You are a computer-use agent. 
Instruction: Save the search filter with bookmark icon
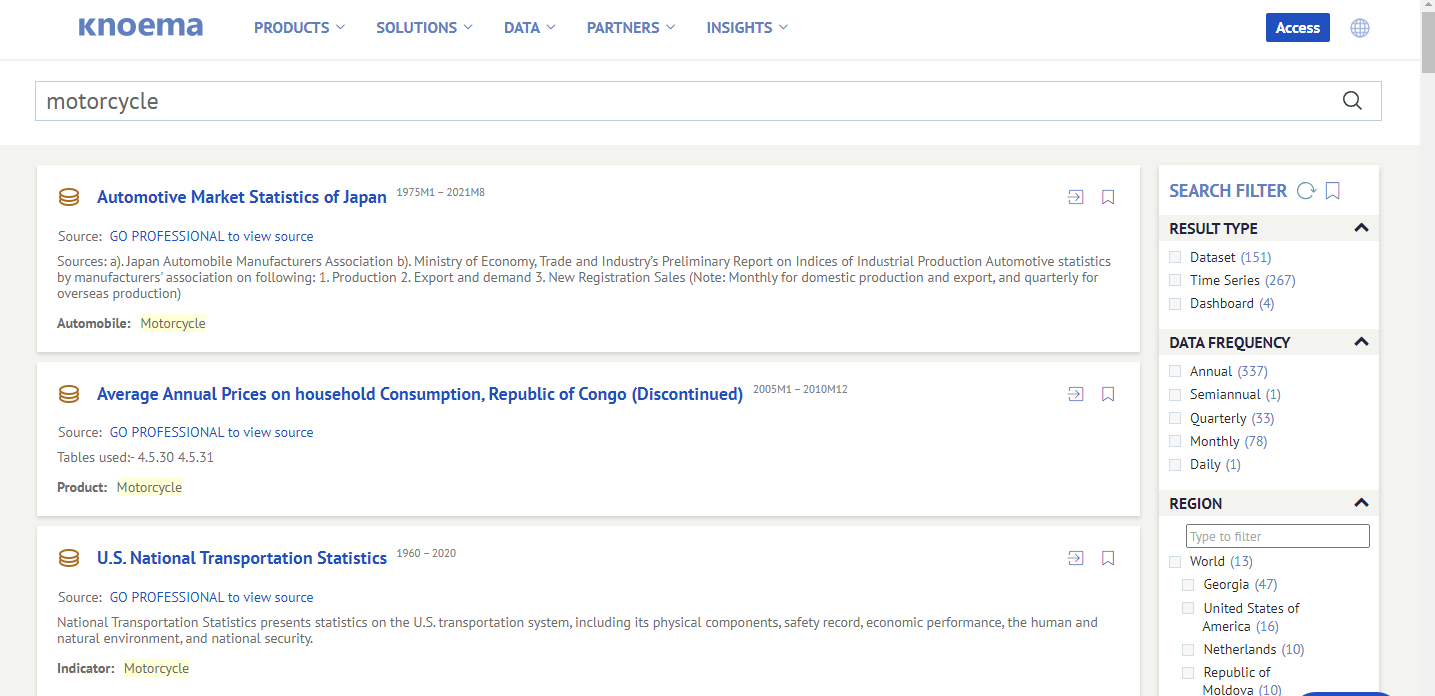pos(1333,191)
